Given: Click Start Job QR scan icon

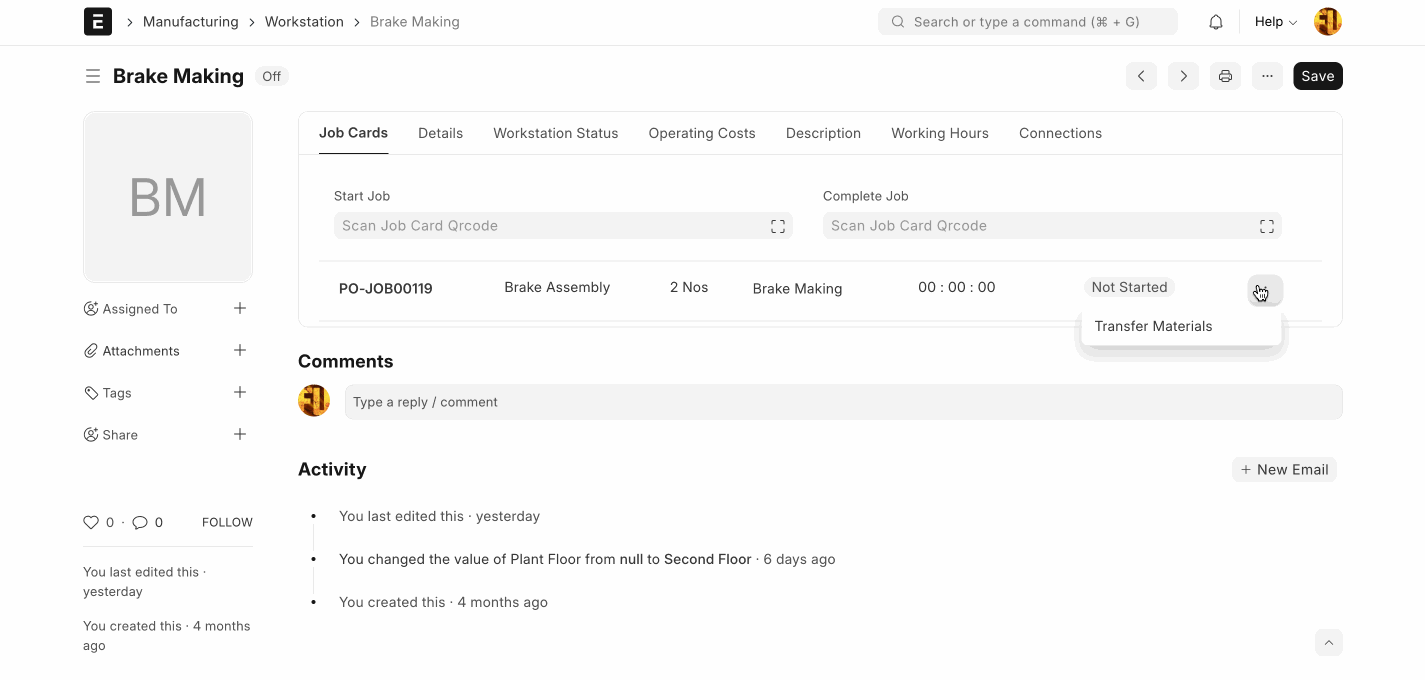Looking at the screenshot, I should (x=777, y=226).
